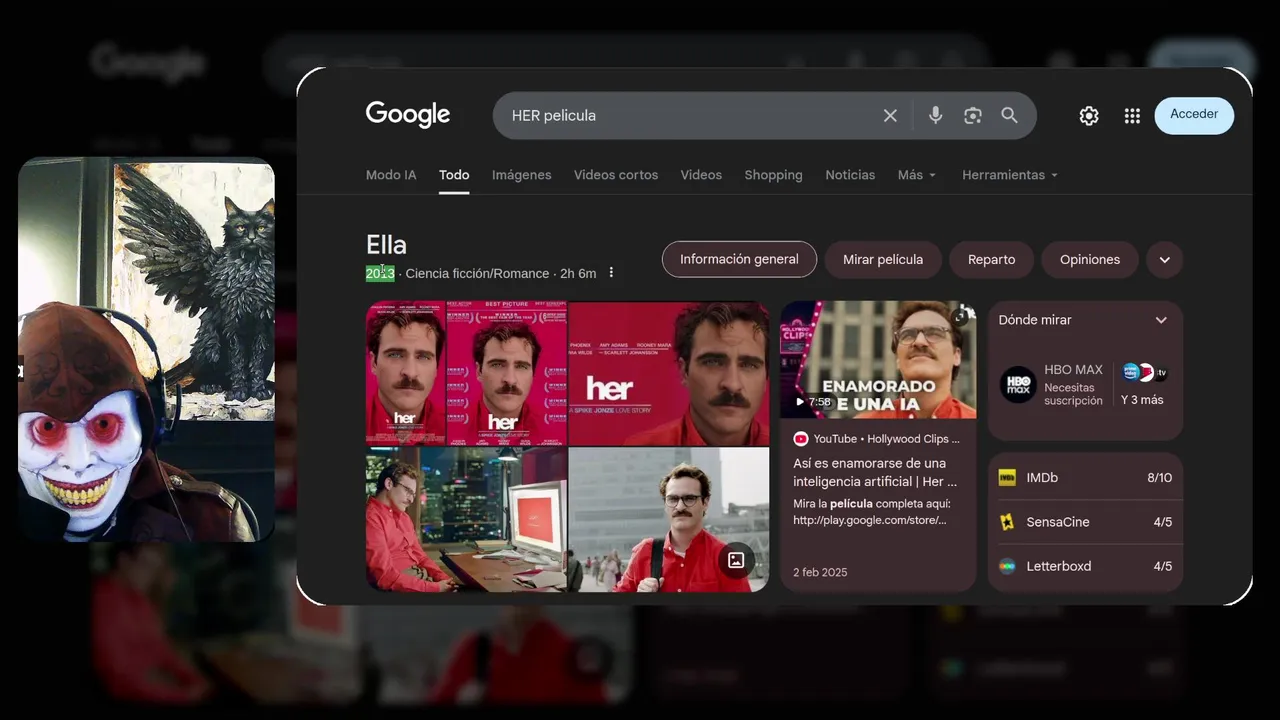Click the HBO Max logo
This screenshot has height=720, width=1280.
pos(1018,385)
